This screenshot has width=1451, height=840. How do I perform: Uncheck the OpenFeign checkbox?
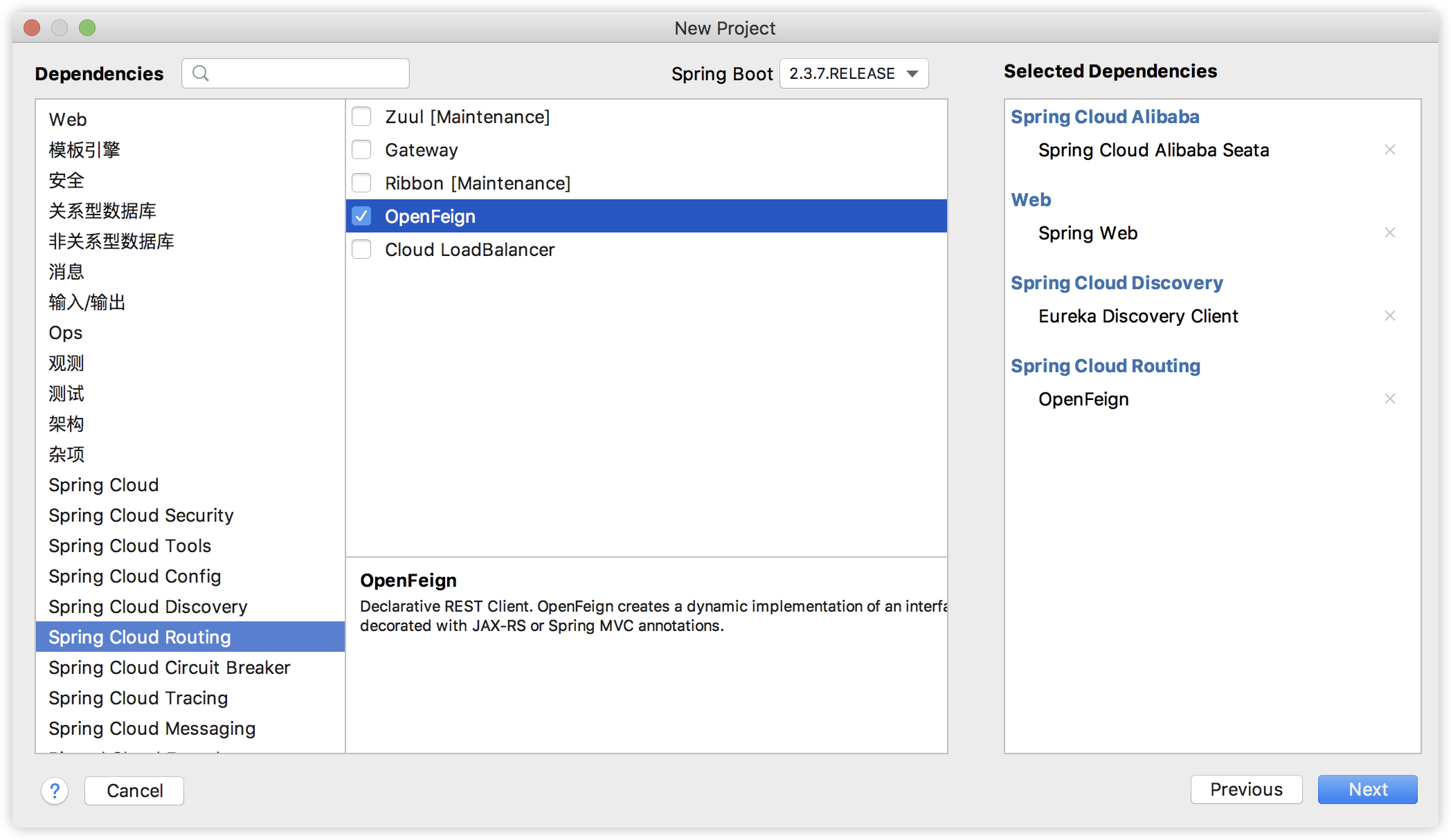coord(361,216)
